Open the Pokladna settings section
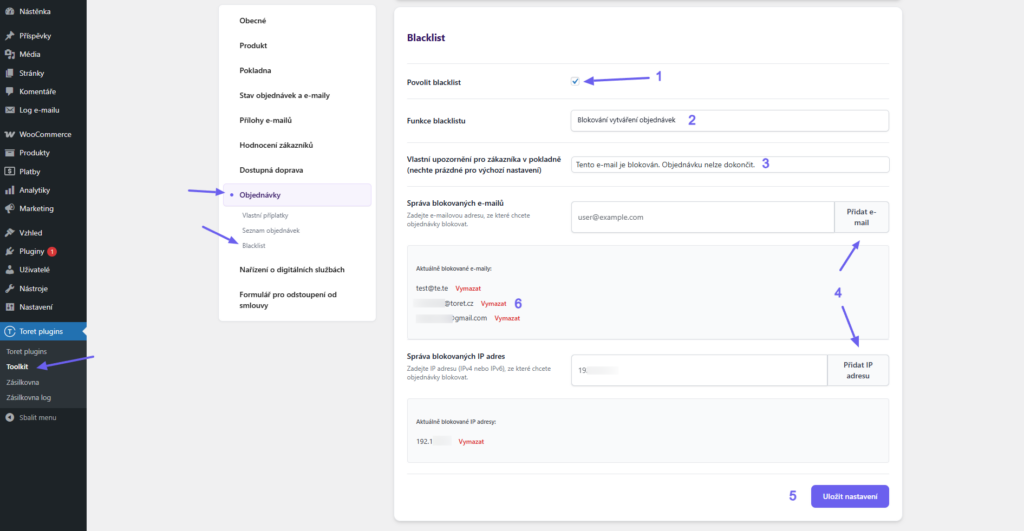 (x=255, y=70)
